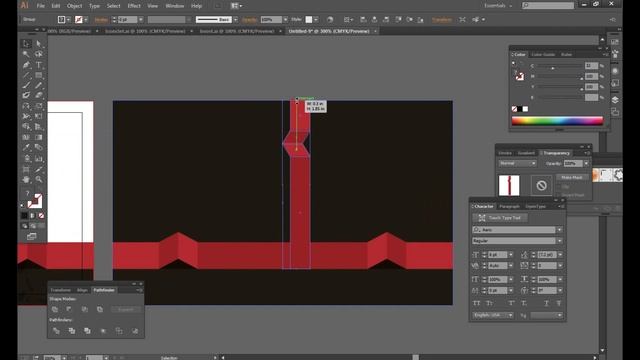
Task: Click the opacity mask thumbnail in Transparency panel
Action: click(541, 186)
